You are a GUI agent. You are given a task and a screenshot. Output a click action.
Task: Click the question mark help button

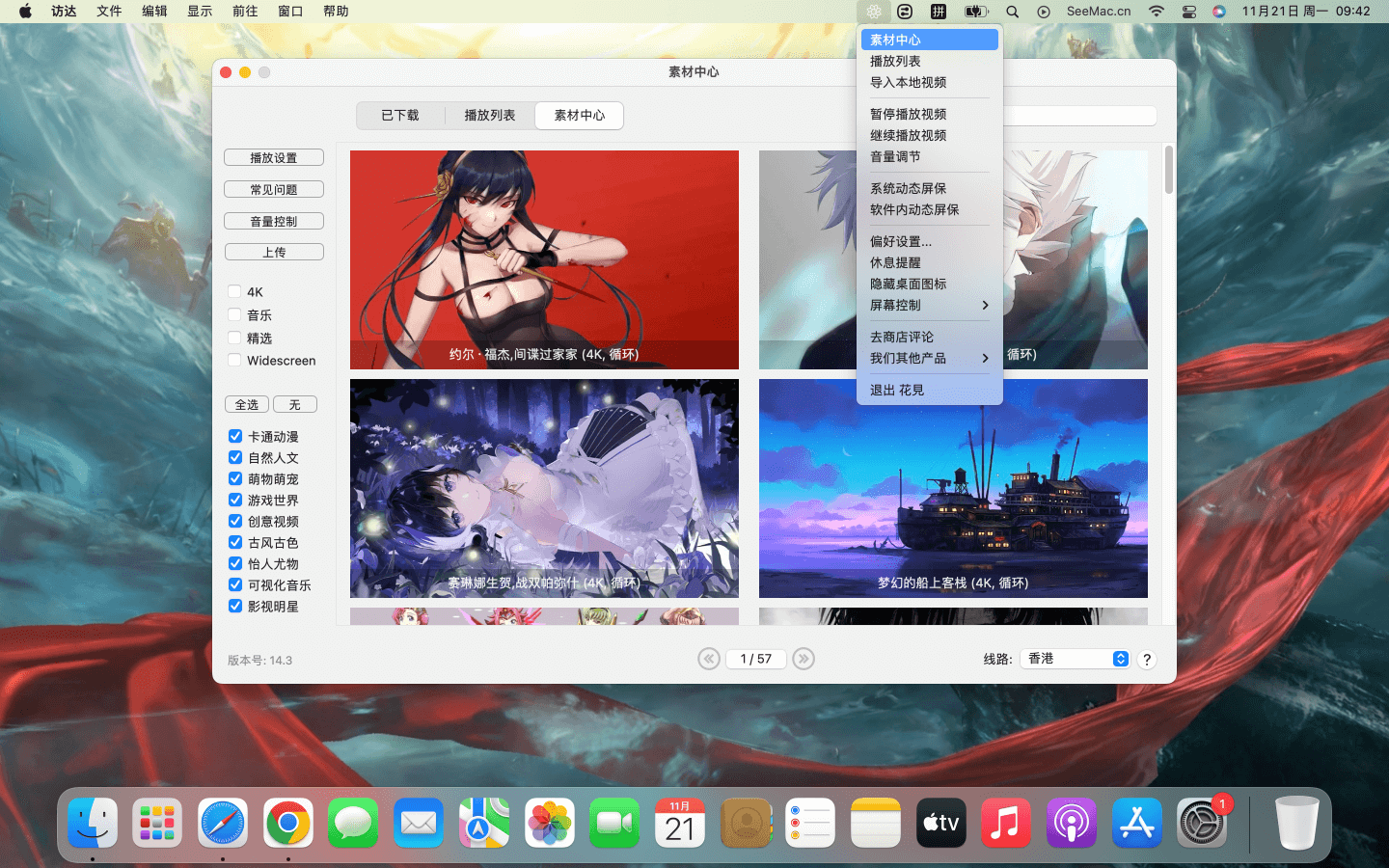pyautogui.click(x=1146, y=660)
